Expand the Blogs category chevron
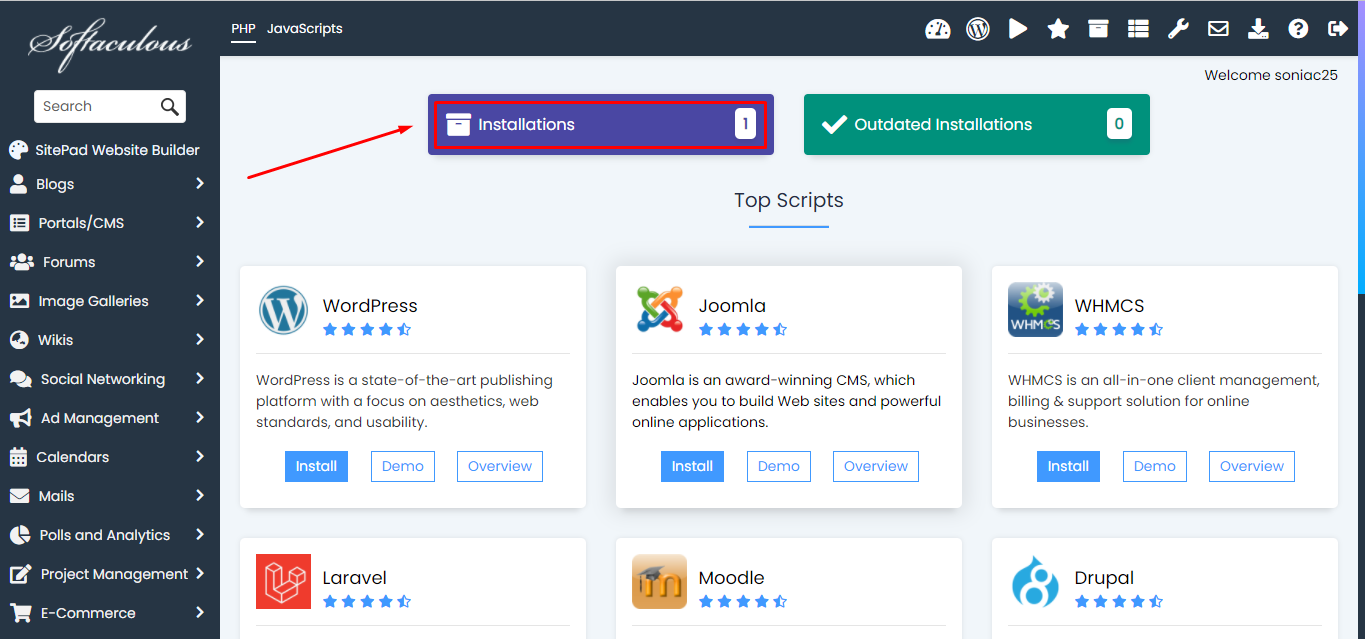 200,183
